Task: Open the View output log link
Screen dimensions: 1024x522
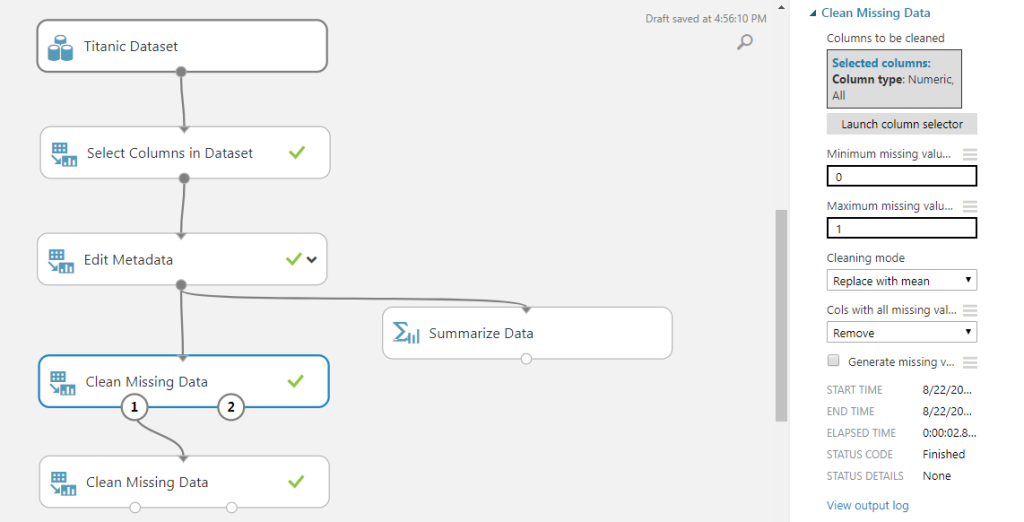Action: tap(867, 505)
